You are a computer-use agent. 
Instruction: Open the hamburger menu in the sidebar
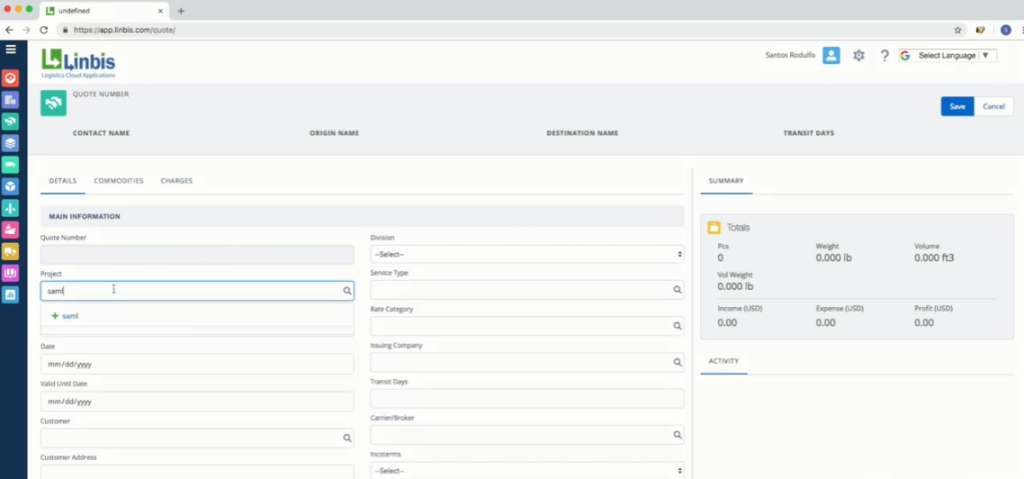click(x=10, y=49)
